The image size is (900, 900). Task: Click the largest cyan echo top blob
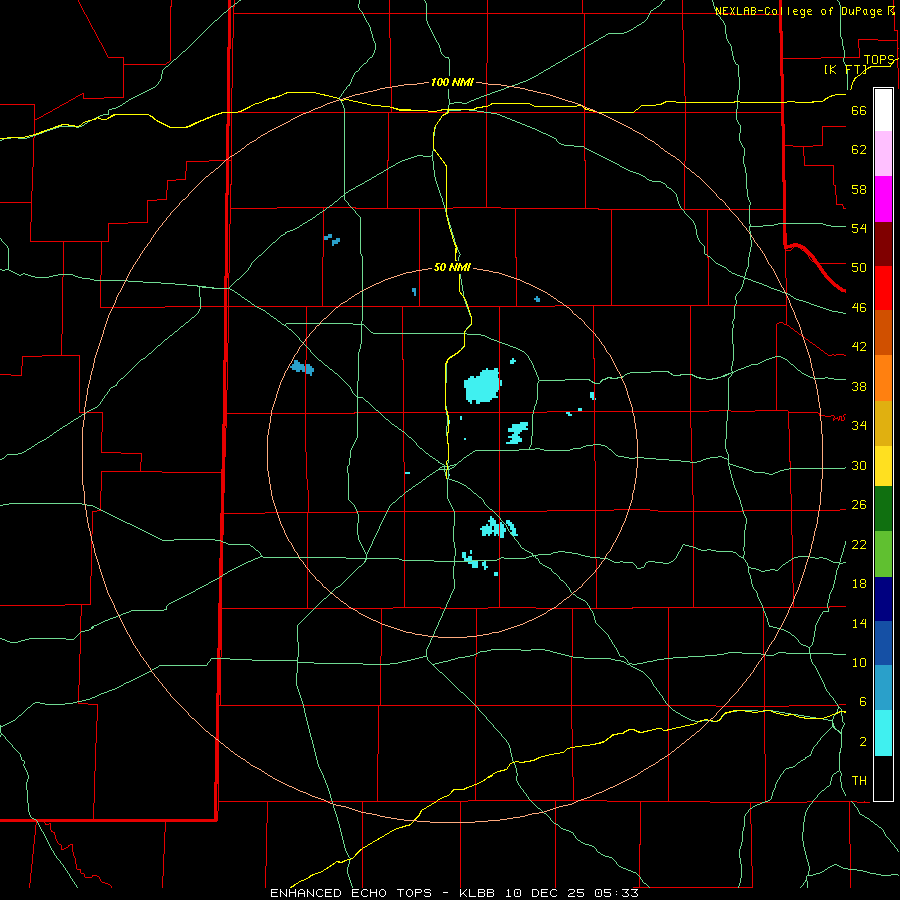click(x=482, y=386)
